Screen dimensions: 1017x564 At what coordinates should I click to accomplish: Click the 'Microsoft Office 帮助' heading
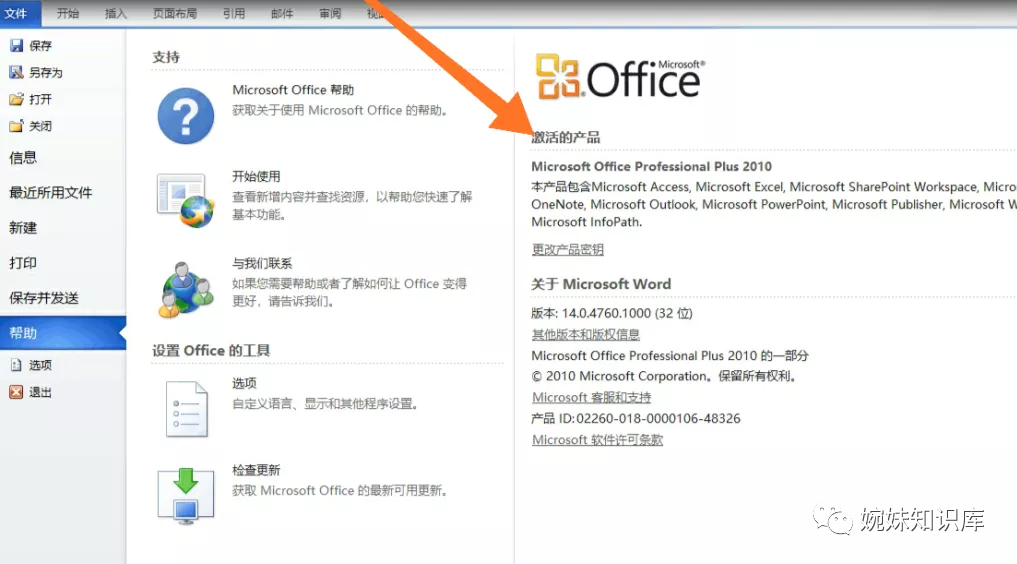[293, 89]
